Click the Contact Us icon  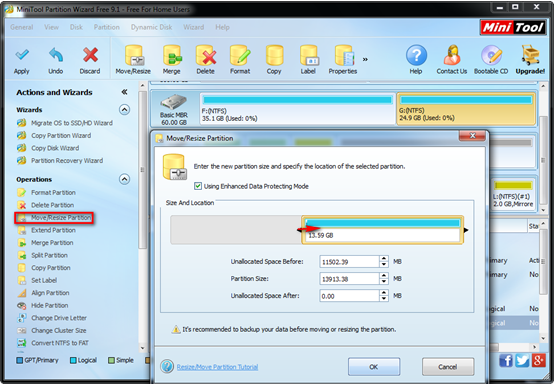(x=452, y=55)
